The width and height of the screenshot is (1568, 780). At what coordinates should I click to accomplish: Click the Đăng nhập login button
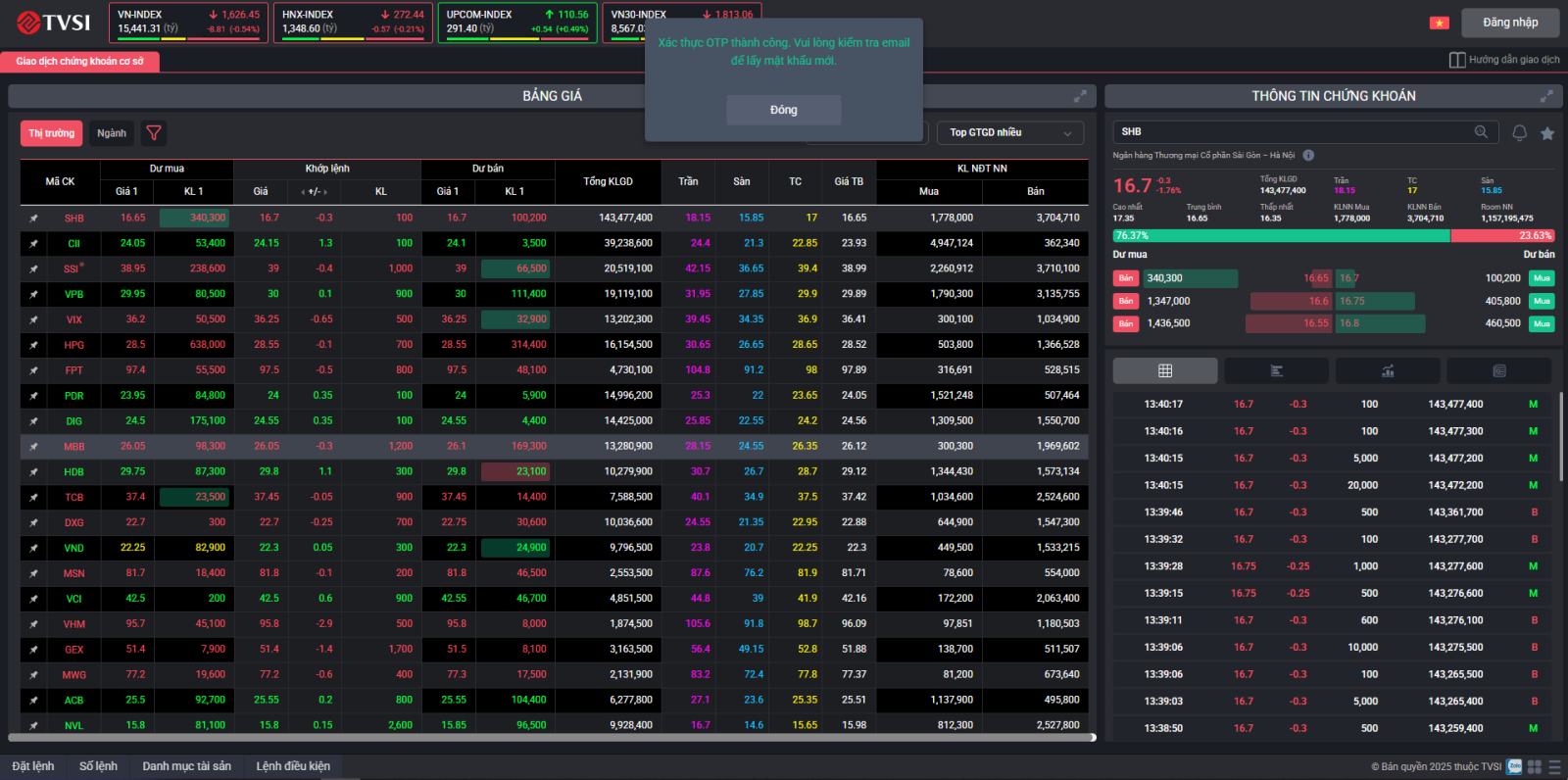pos(1510,23)
